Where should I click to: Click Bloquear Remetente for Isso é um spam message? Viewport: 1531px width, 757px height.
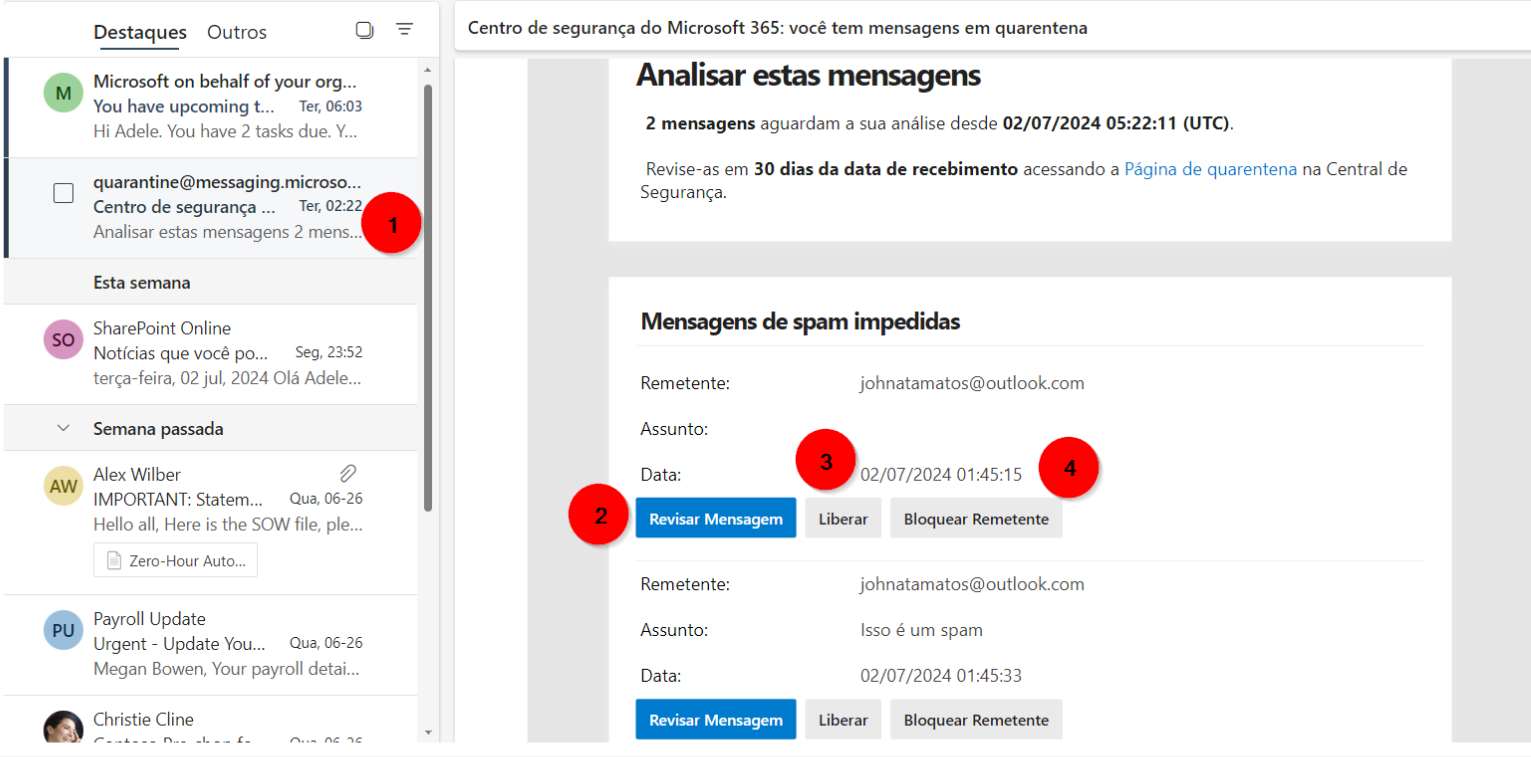pos(976,719)
